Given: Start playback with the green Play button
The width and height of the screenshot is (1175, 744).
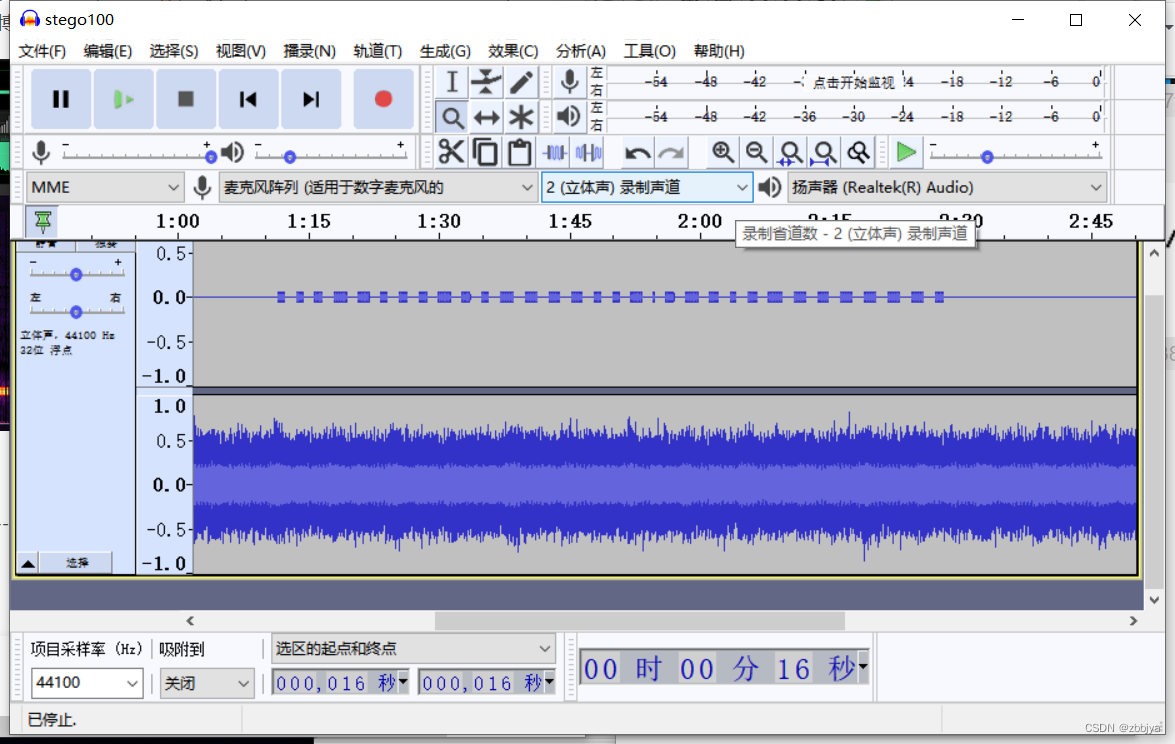Looking at the screenshot, I should [x=124, y=99].
